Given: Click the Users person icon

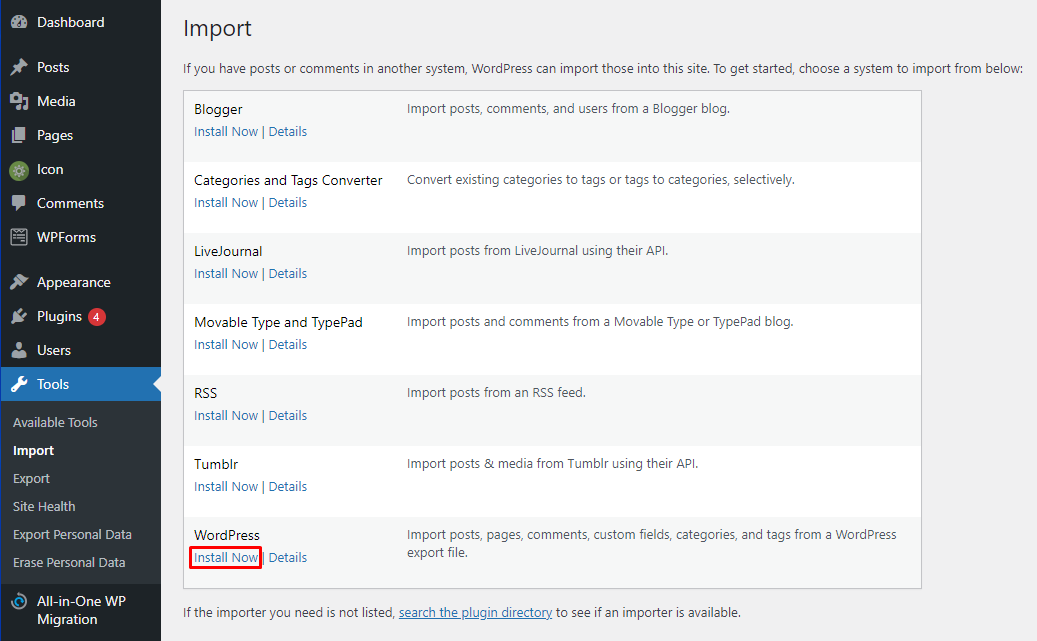Looking at the screenshot, I should pyautogui.click(x=19, y=350).
